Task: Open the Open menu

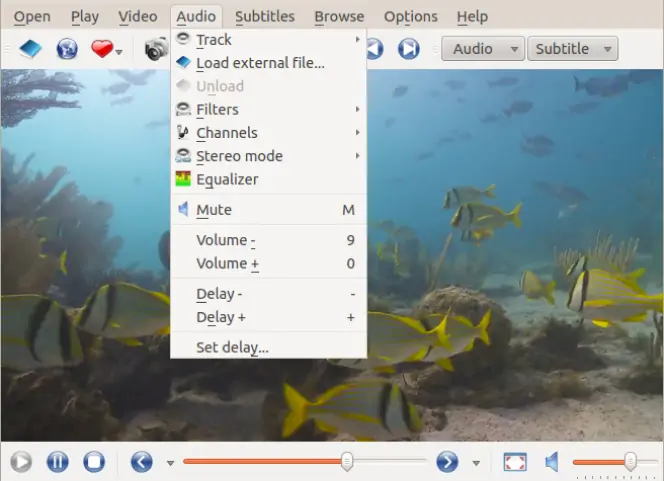Action: tap(32, 17)
